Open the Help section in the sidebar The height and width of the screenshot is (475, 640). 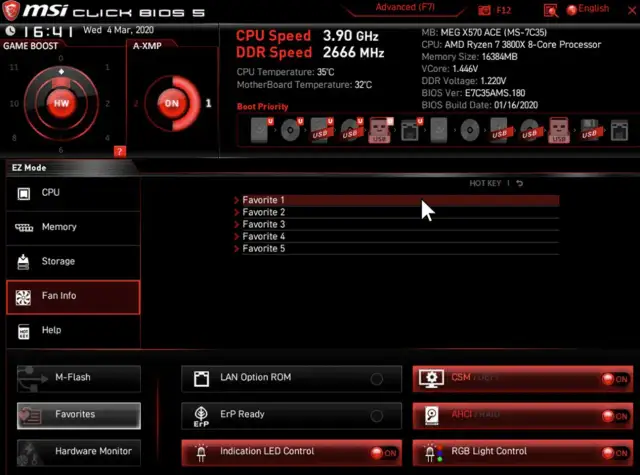pyautogui.click(x=73, y=331)
